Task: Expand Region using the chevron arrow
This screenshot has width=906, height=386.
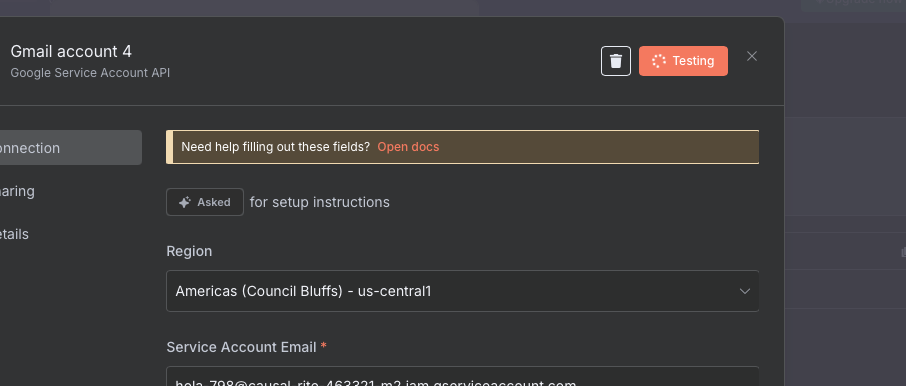Action: 745,291
